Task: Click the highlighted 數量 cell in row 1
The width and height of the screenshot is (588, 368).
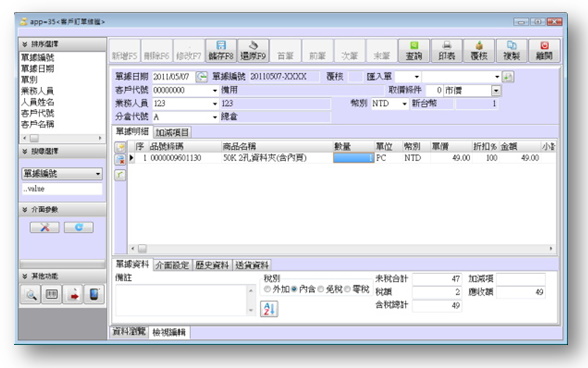Action: pos(354,158)
